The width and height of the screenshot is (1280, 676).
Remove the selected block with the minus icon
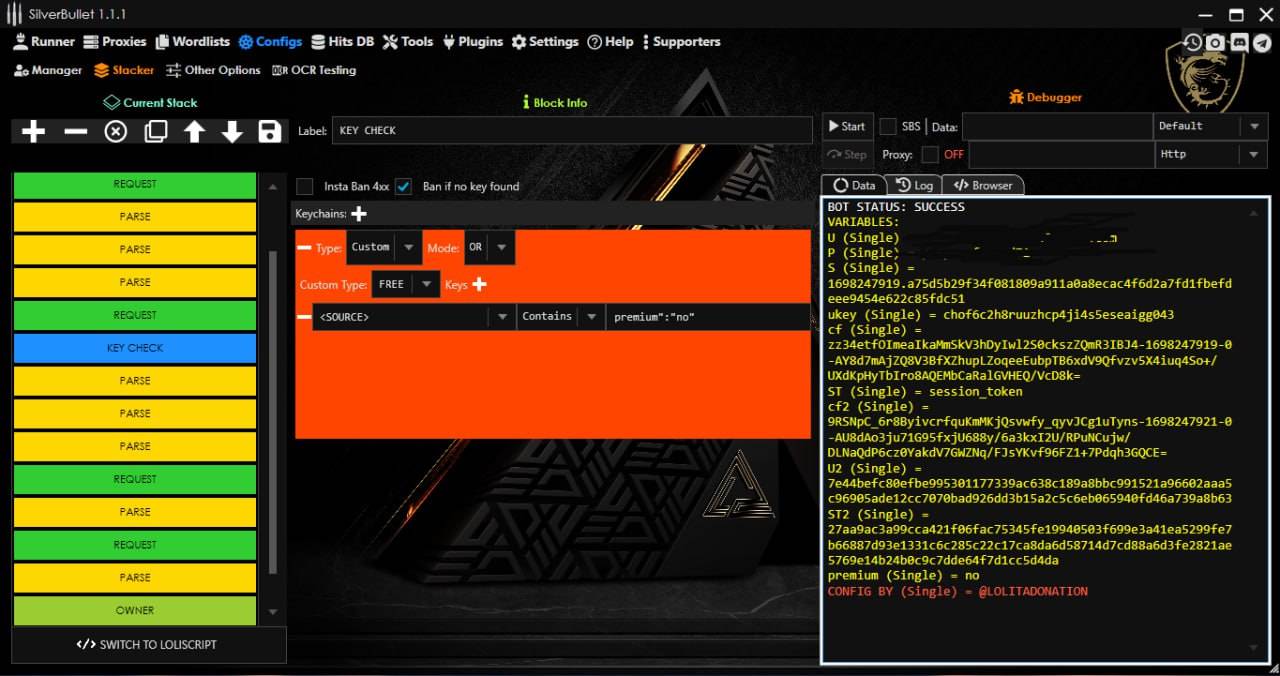75,132
